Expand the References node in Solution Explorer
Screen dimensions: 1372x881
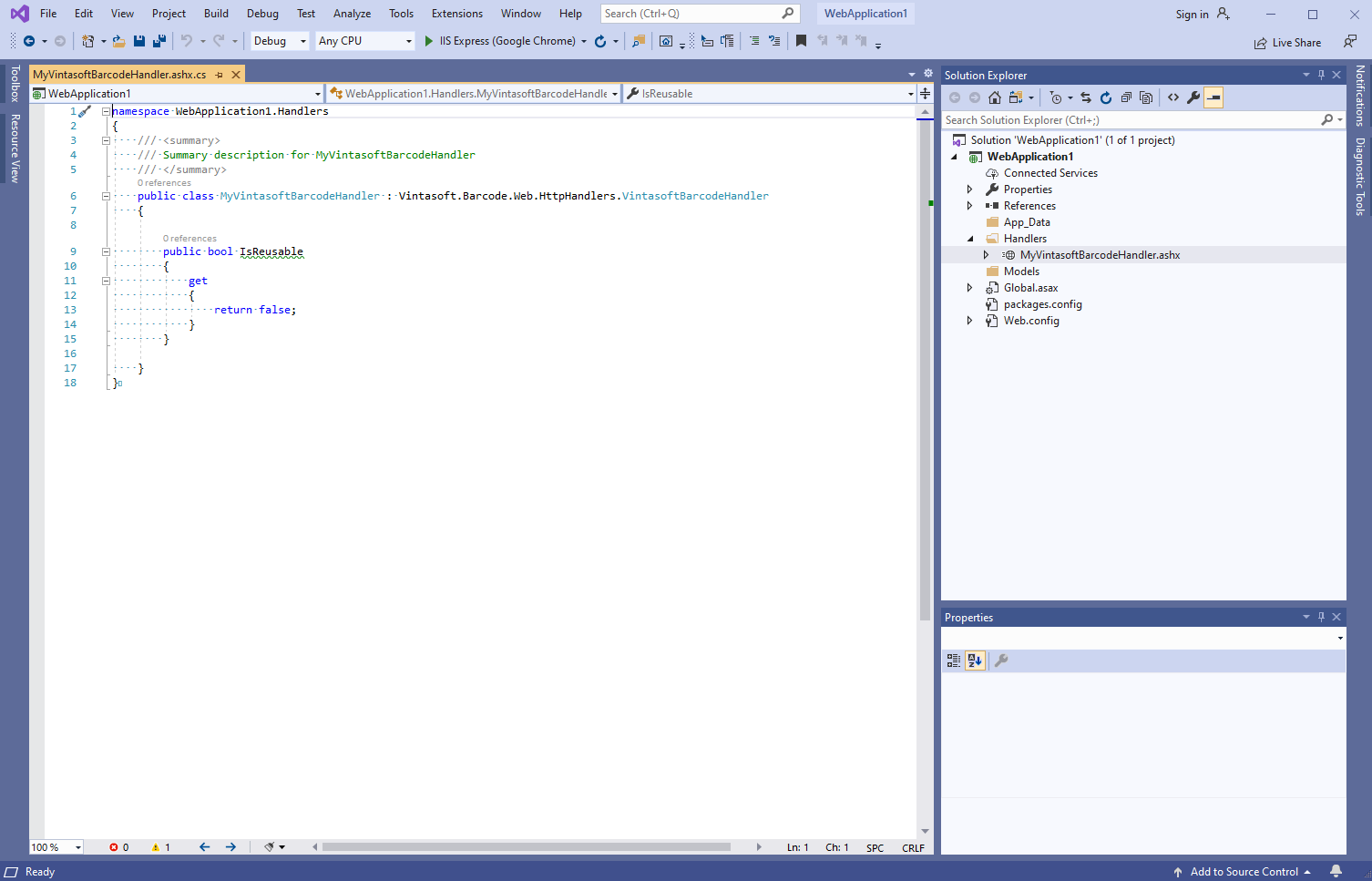point(969,206)
